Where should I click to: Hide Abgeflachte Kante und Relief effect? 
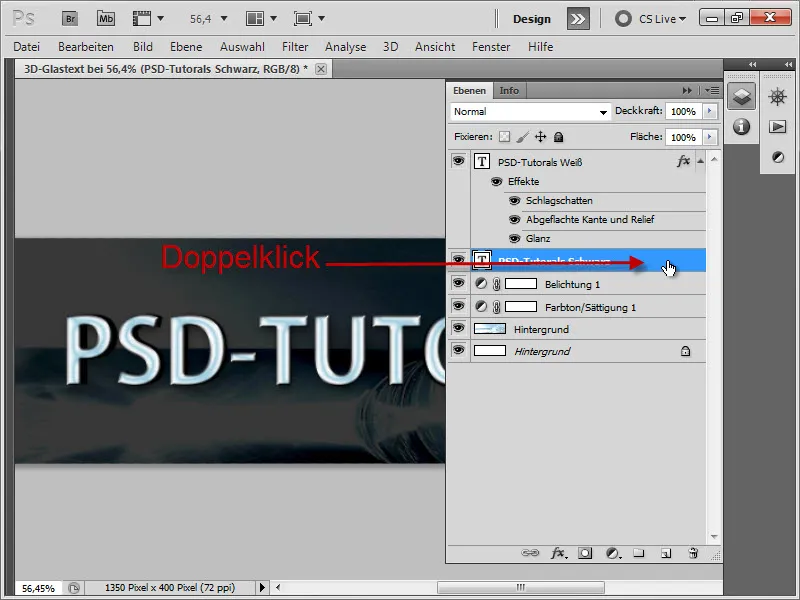[x=515, y=220]
